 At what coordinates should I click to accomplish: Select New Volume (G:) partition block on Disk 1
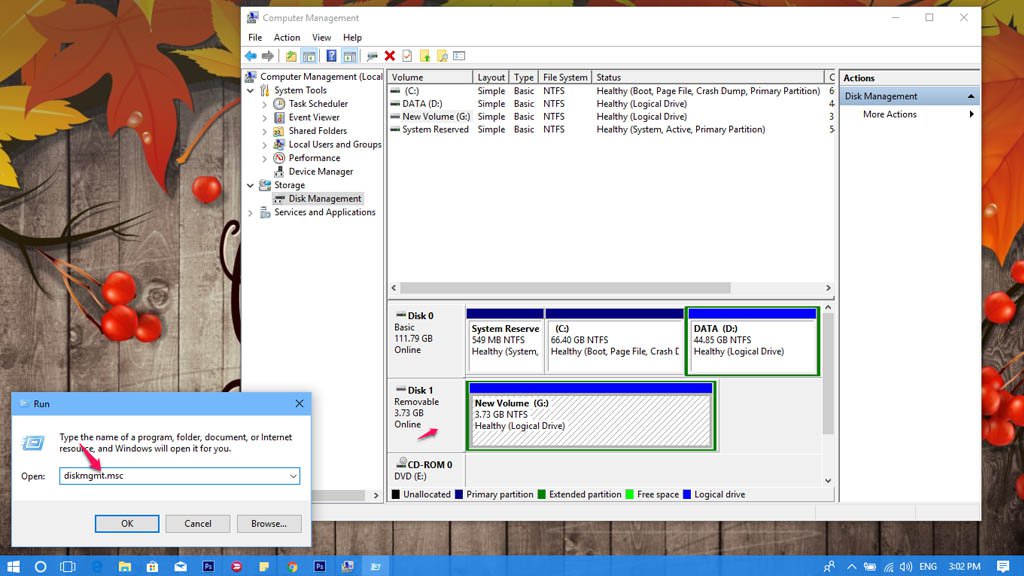click(591, 416)
